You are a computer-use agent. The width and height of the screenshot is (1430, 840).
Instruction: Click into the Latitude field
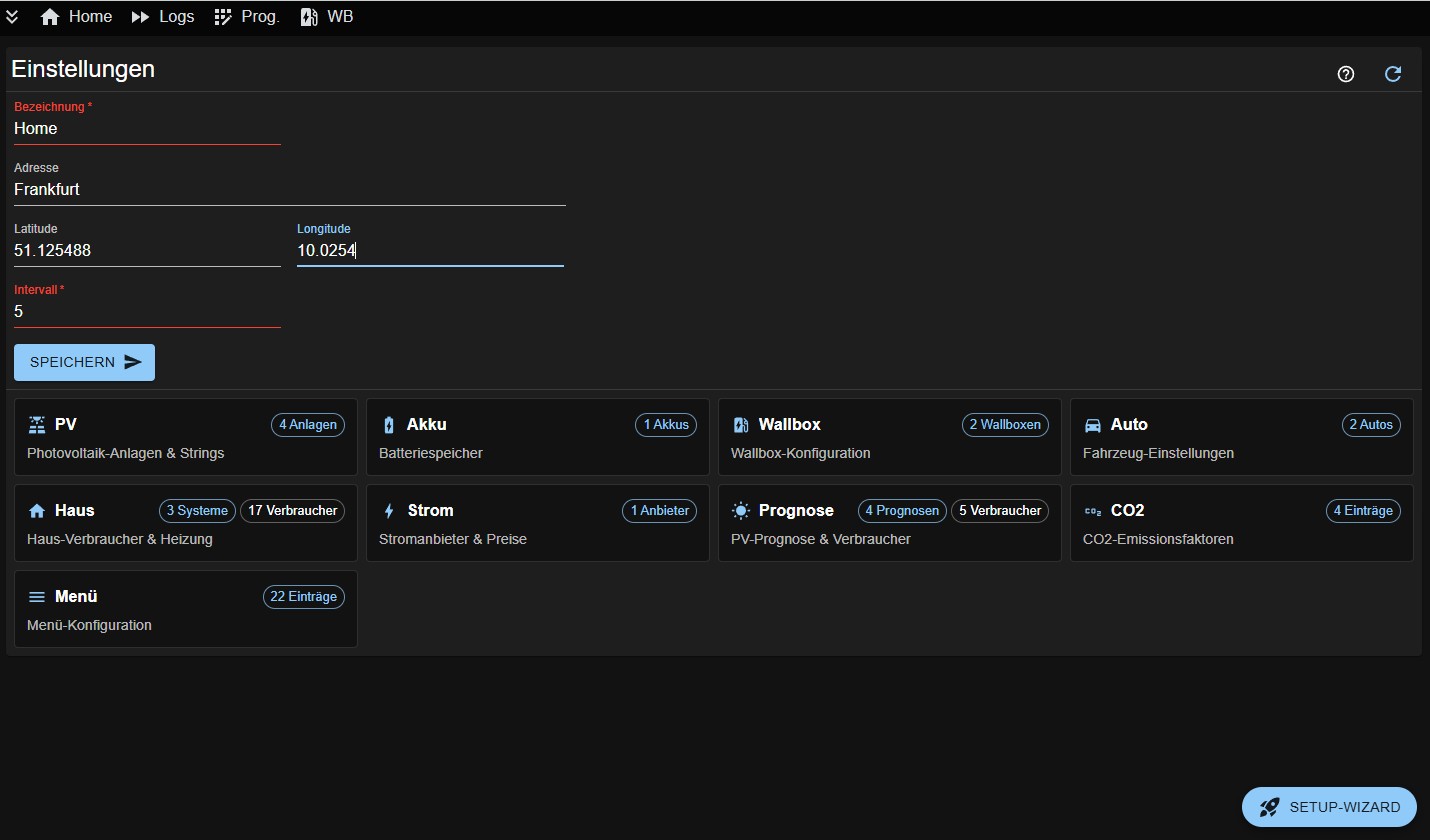click(146, 251)
